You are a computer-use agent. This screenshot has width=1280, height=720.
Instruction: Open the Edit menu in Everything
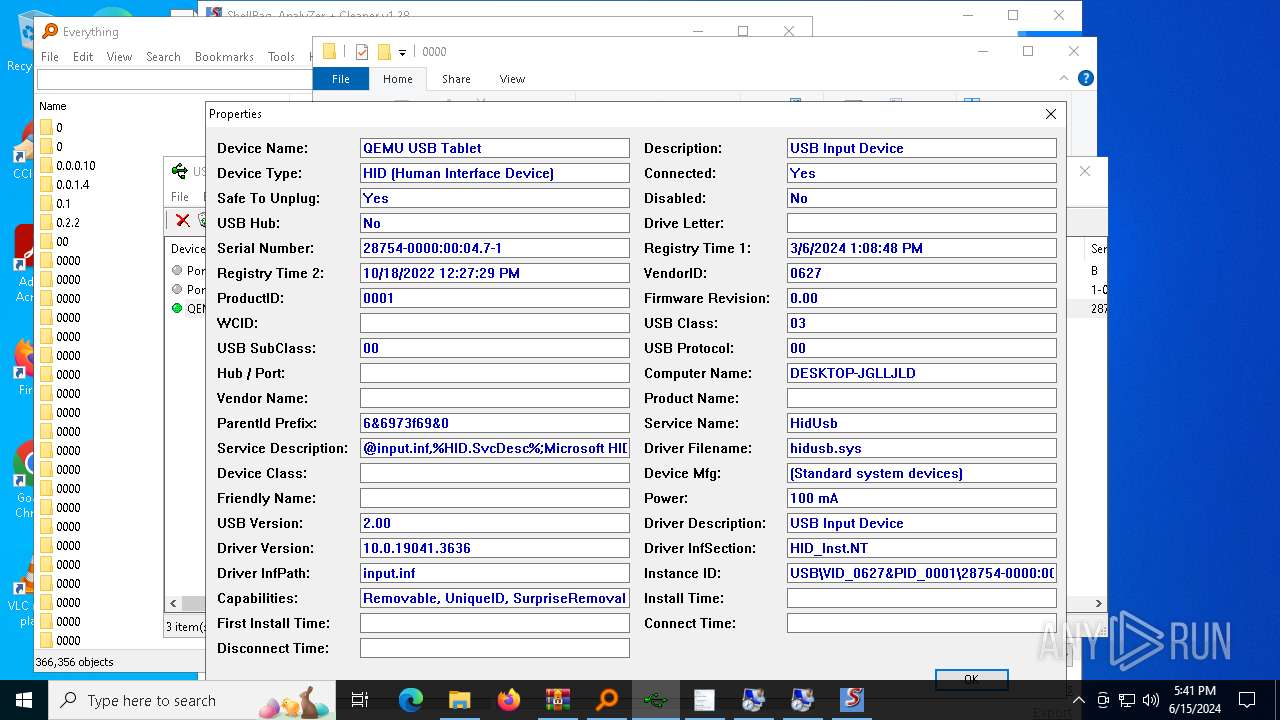click(83, 57)
